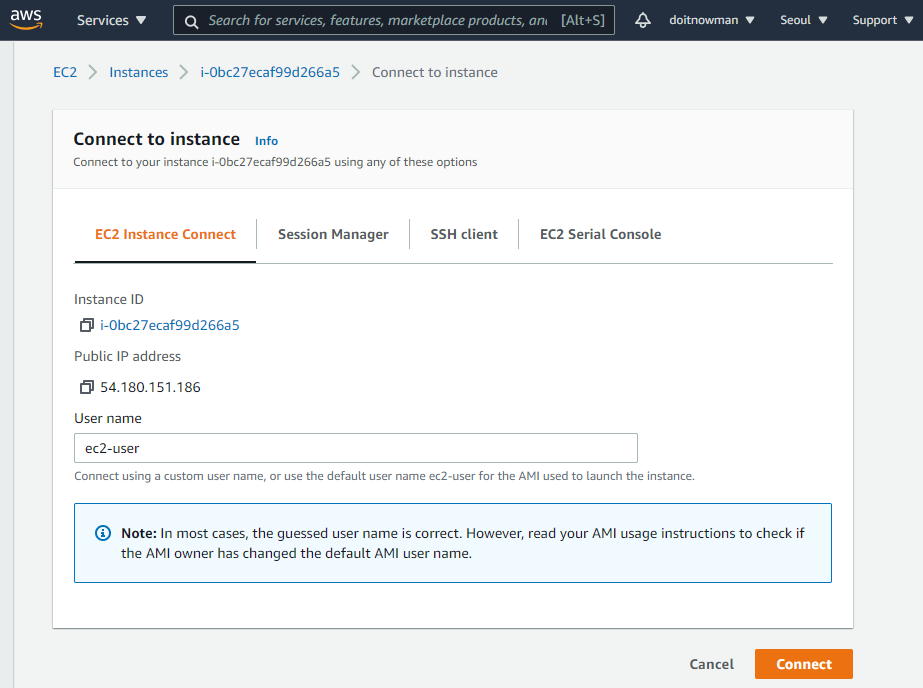
Task: Click the Connect button
Action: pos(804,664)
